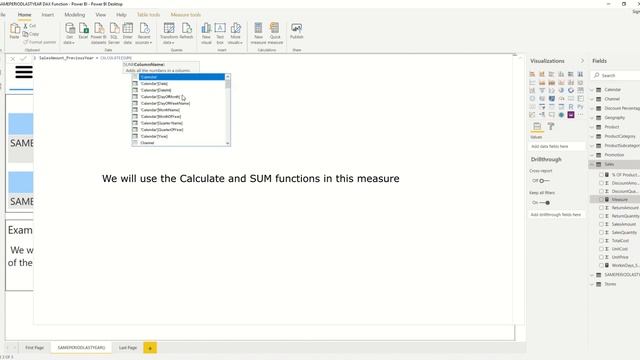The width and height of the screenshot is (640, 360).
Task: Expand the Product table in Fields
Action: [592, 127]
